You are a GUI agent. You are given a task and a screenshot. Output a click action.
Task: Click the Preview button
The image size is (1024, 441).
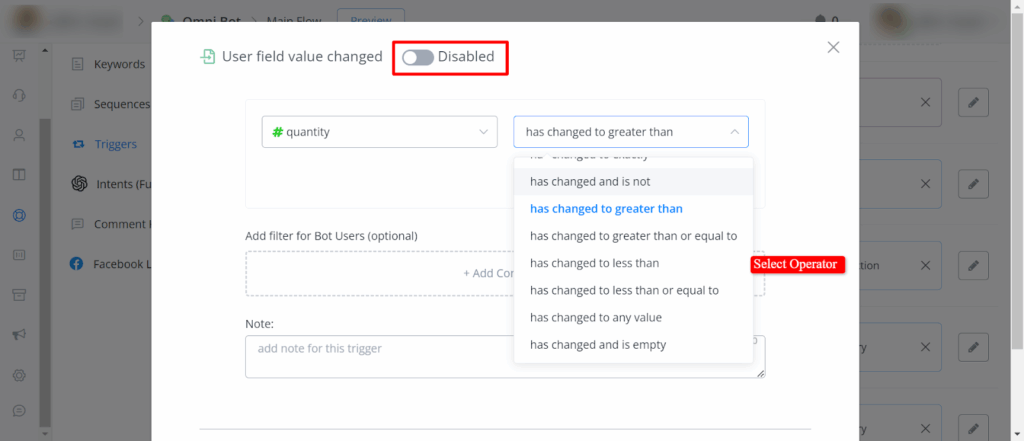pos(370,18)
